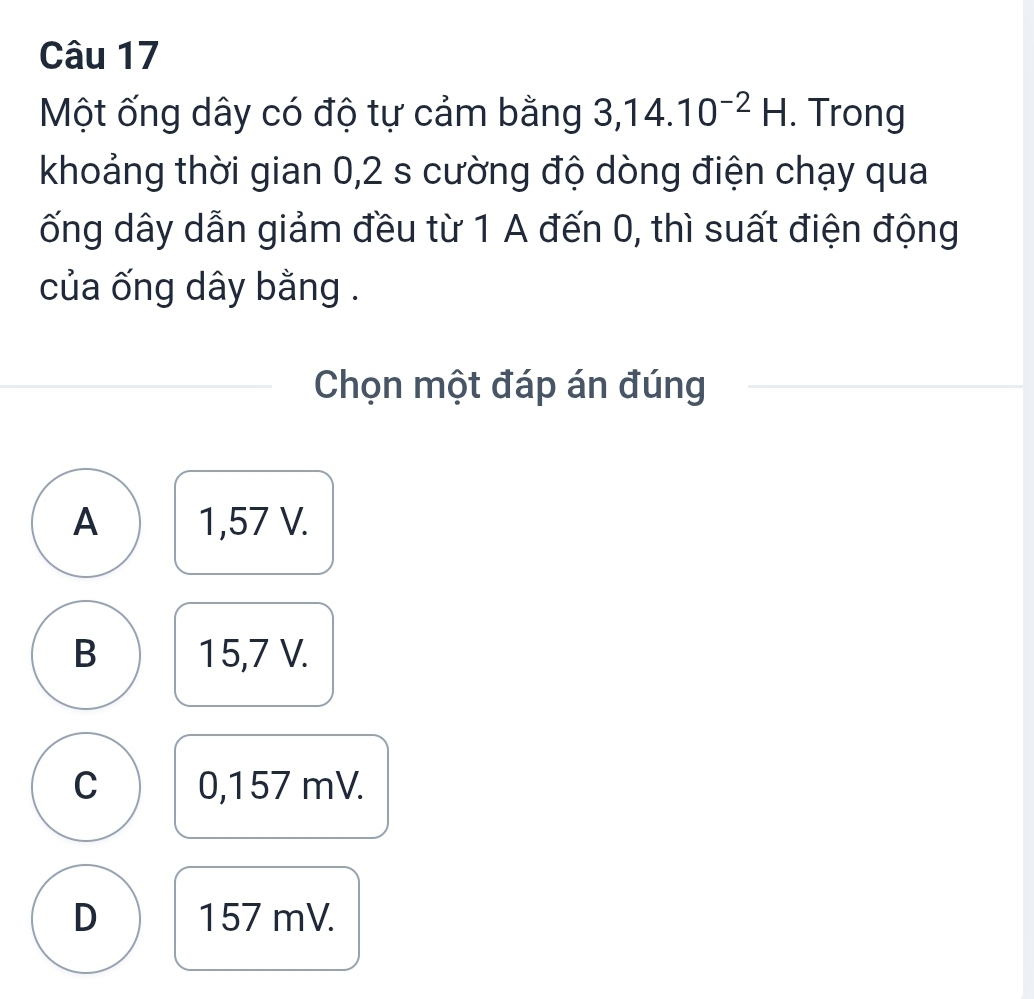Select the 157 mV. answer box
Screen dimensions: 1034x999
pyautogui.click(x=267, y=918)
